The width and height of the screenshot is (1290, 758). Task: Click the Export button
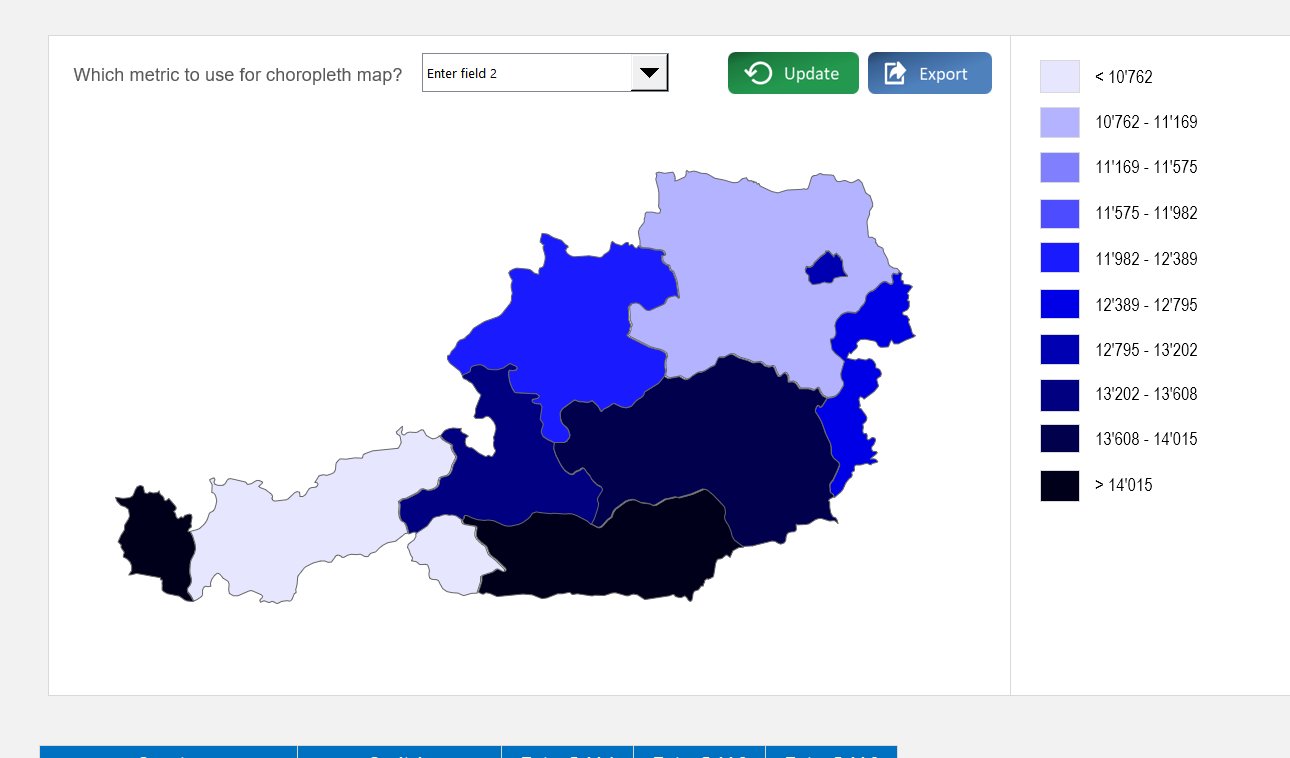[x=929, y=72]
